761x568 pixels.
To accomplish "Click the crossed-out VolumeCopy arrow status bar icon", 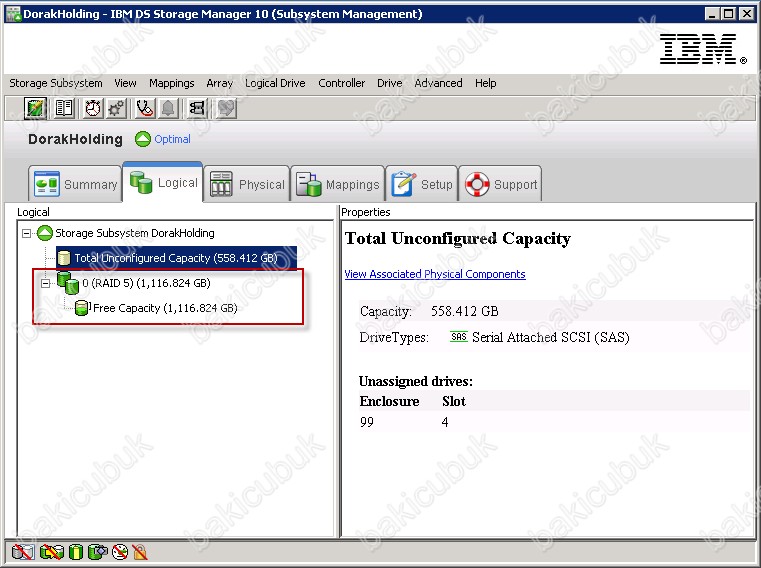I will click(51, 552).
